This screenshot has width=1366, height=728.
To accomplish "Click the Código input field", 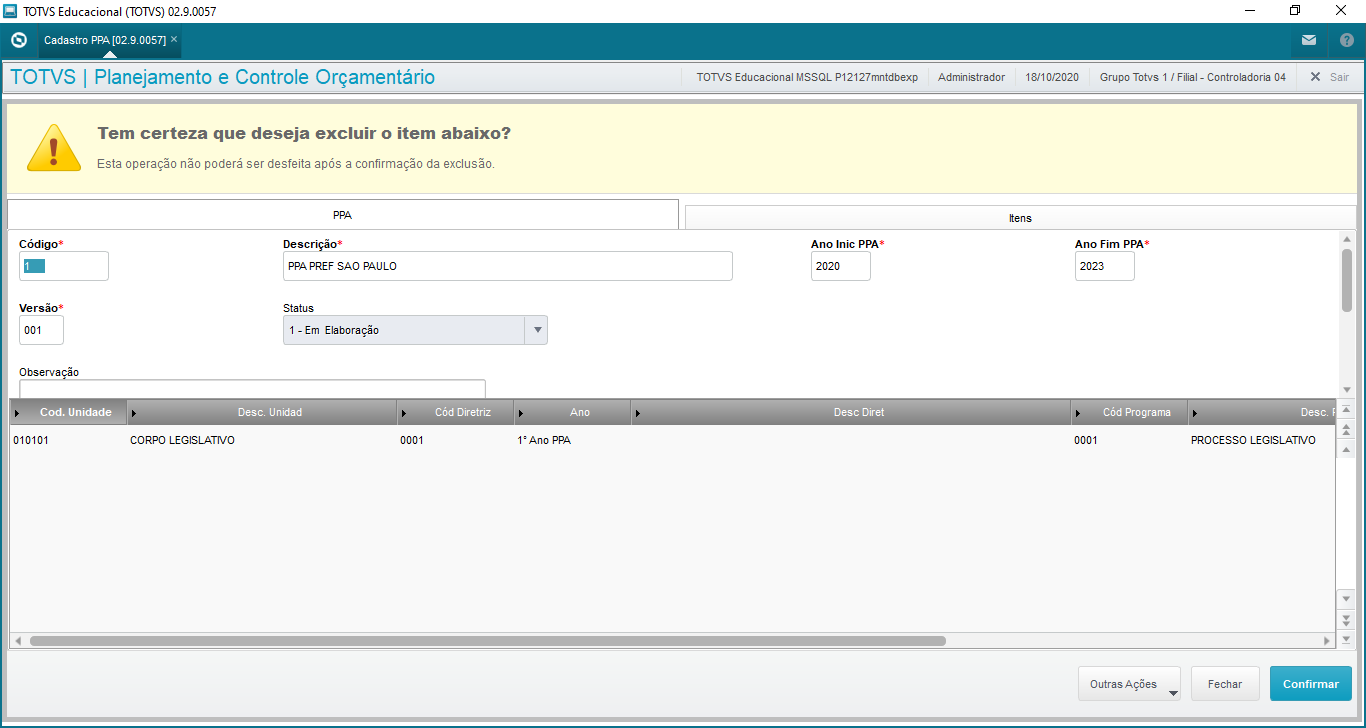I will pyautogui.click(x=64, y=266).
